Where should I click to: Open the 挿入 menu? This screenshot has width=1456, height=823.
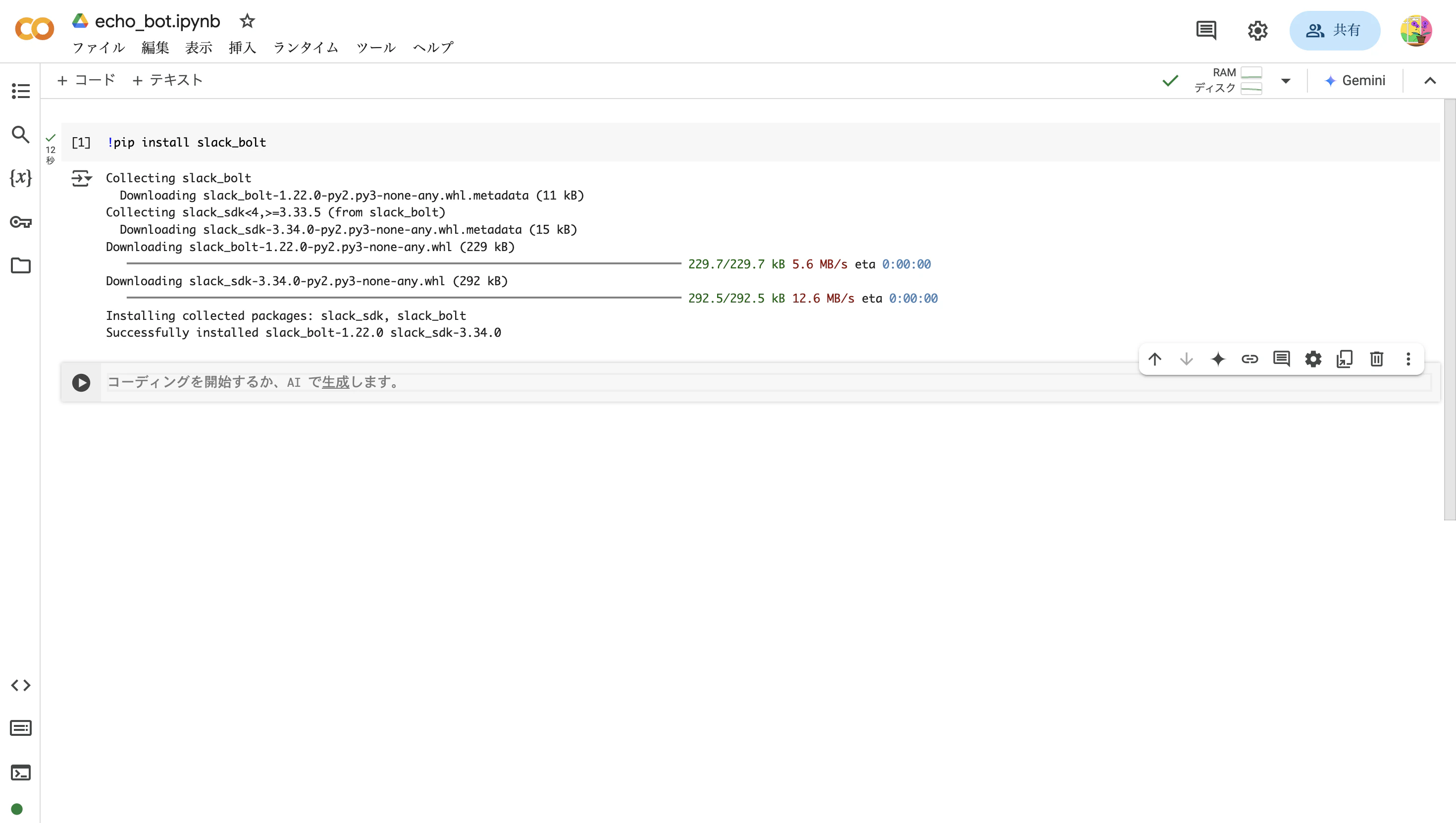pos(243,48)
